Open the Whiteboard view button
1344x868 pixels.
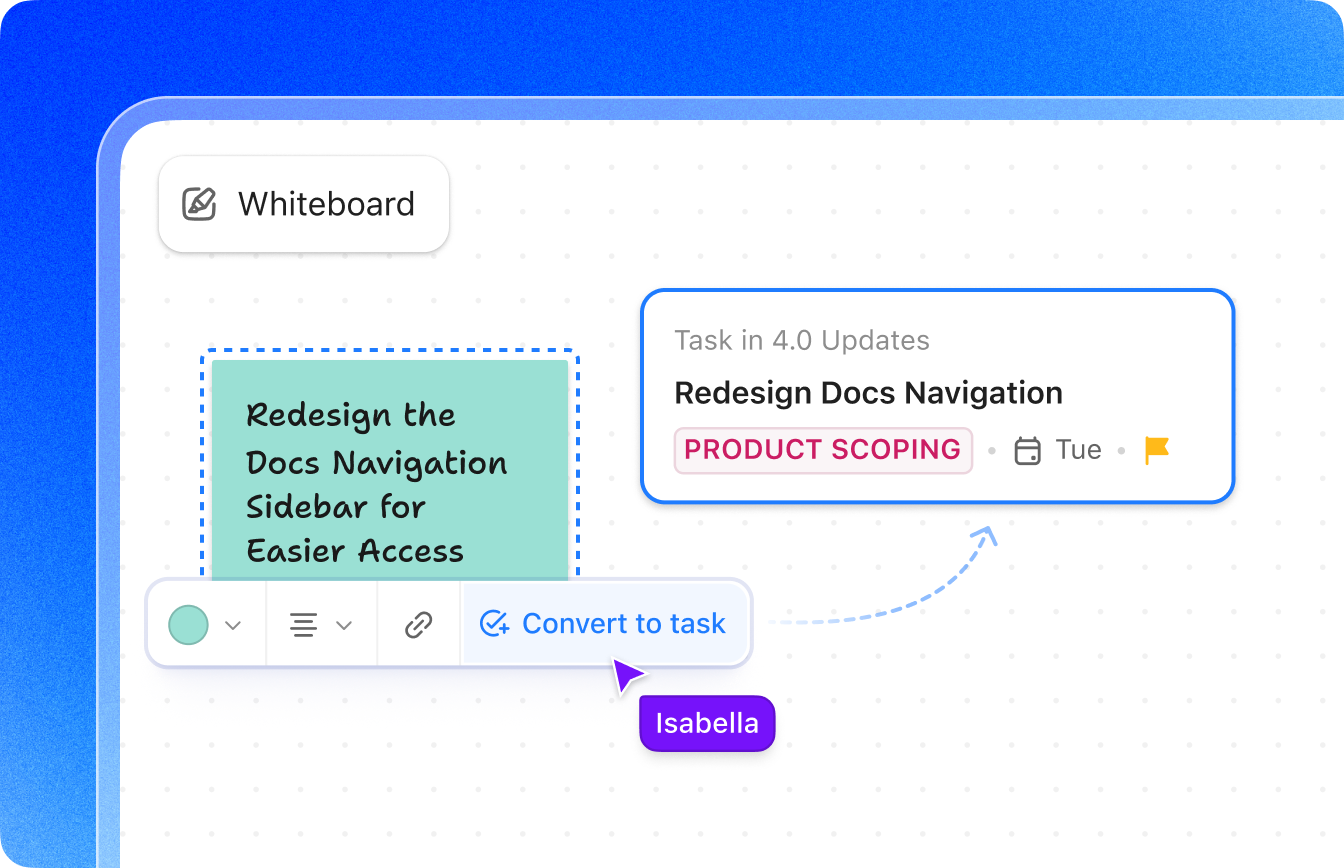(304, 204)
